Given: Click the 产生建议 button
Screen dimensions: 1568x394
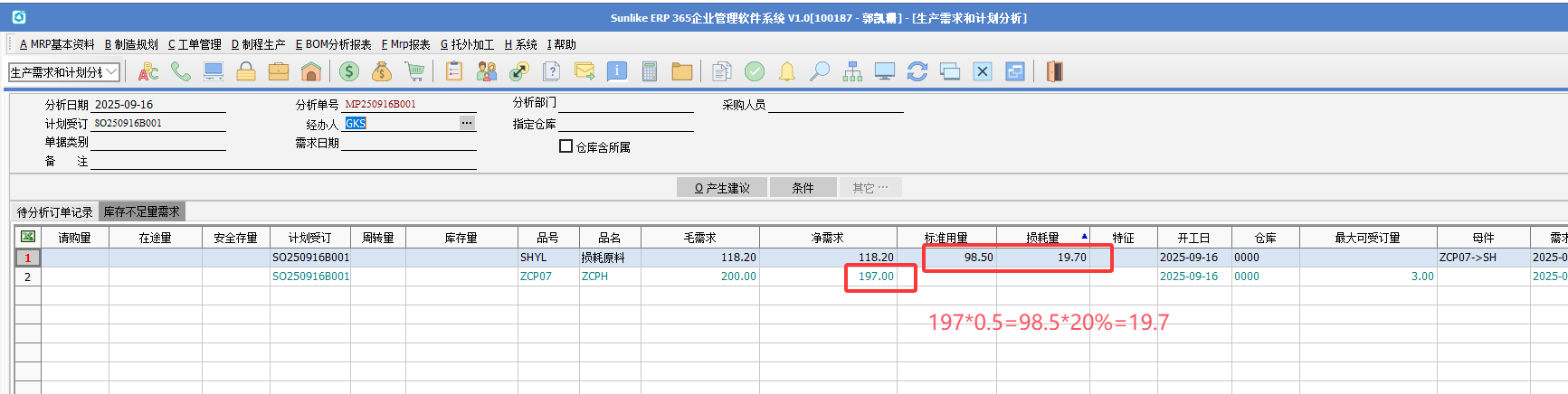Looking at the screenshot, I should (x=722, y=188).
